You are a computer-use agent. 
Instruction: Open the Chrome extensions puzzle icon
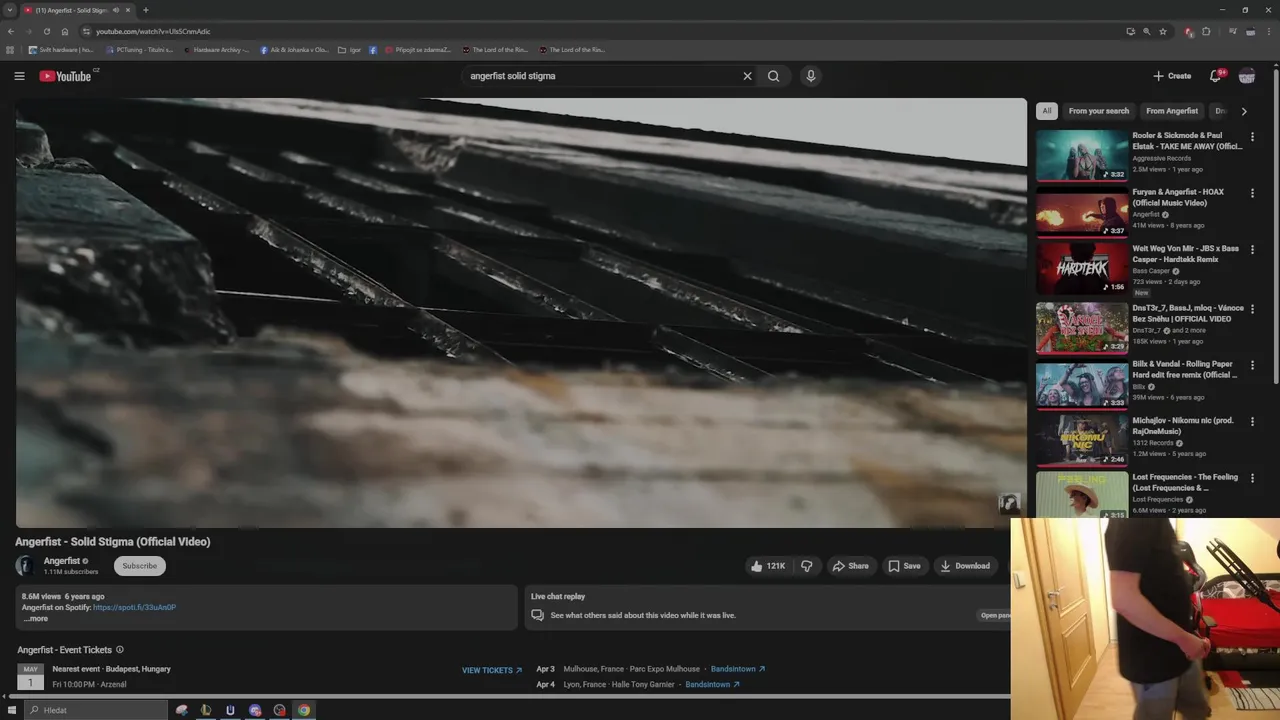(x=1206, y=31)
